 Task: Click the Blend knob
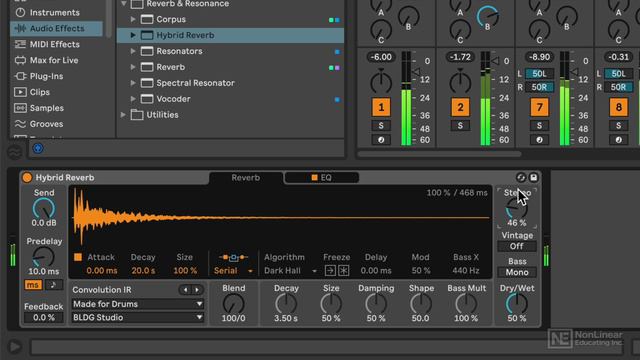coord(233,304)
